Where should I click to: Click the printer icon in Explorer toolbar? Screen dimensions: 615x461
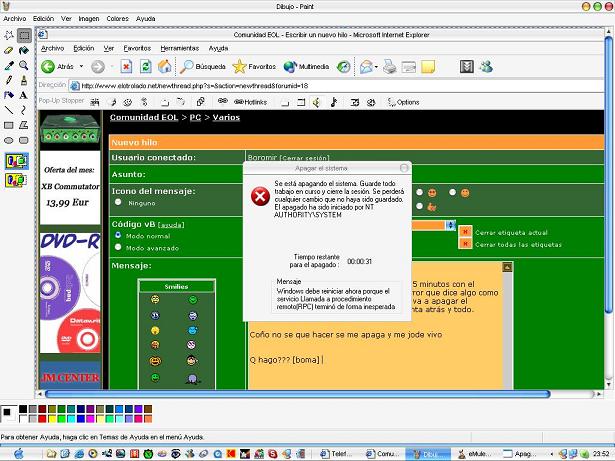click(389, 67)
